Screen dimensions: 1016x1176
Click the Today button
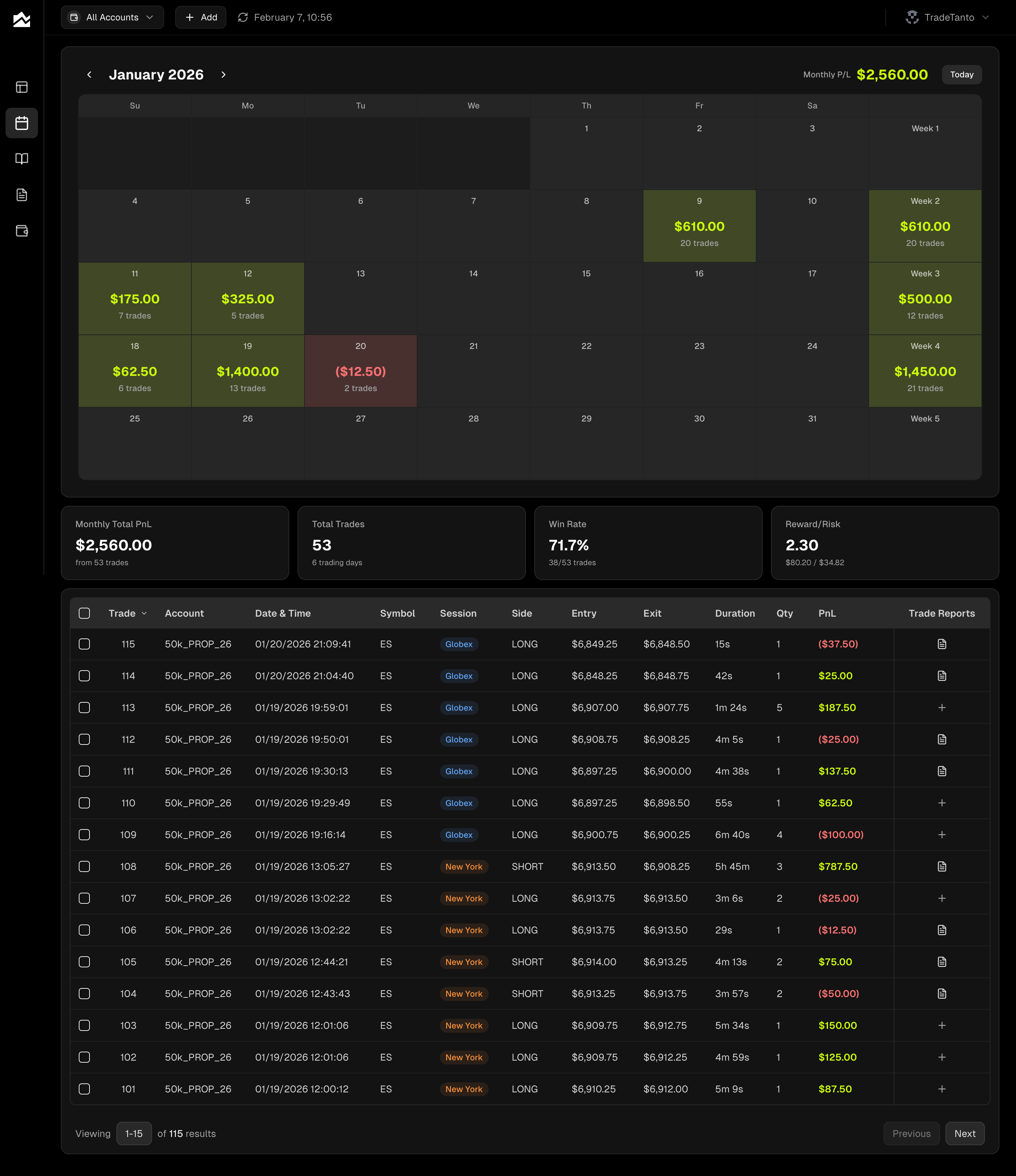coord(961,74)
